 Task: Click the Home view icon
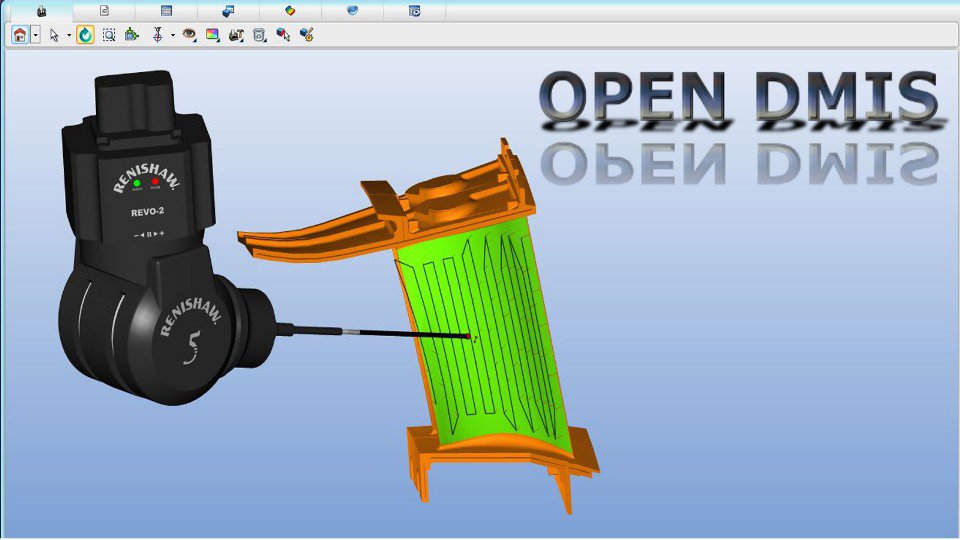(20, 35)
